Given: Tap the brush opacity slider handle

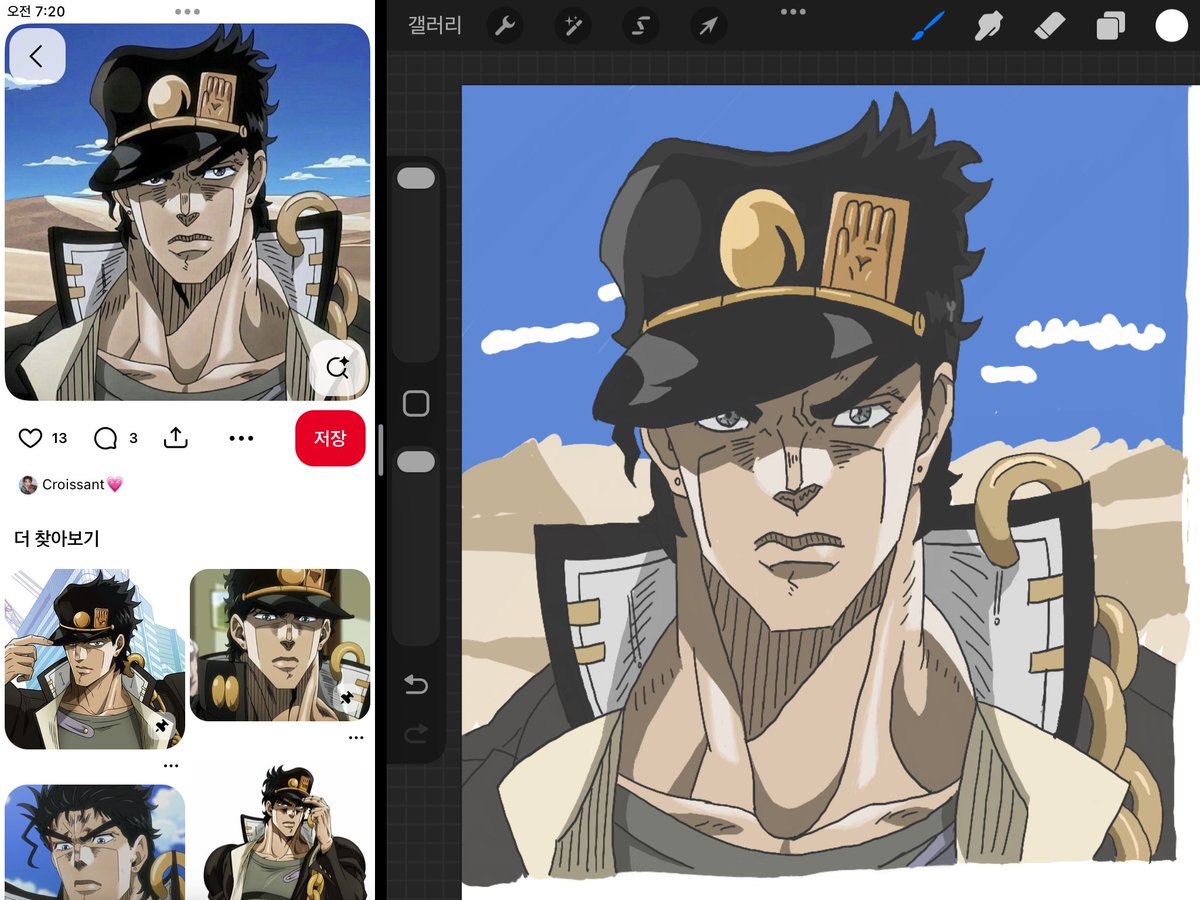Looking at the screenshot, I should tap(416, 461).
